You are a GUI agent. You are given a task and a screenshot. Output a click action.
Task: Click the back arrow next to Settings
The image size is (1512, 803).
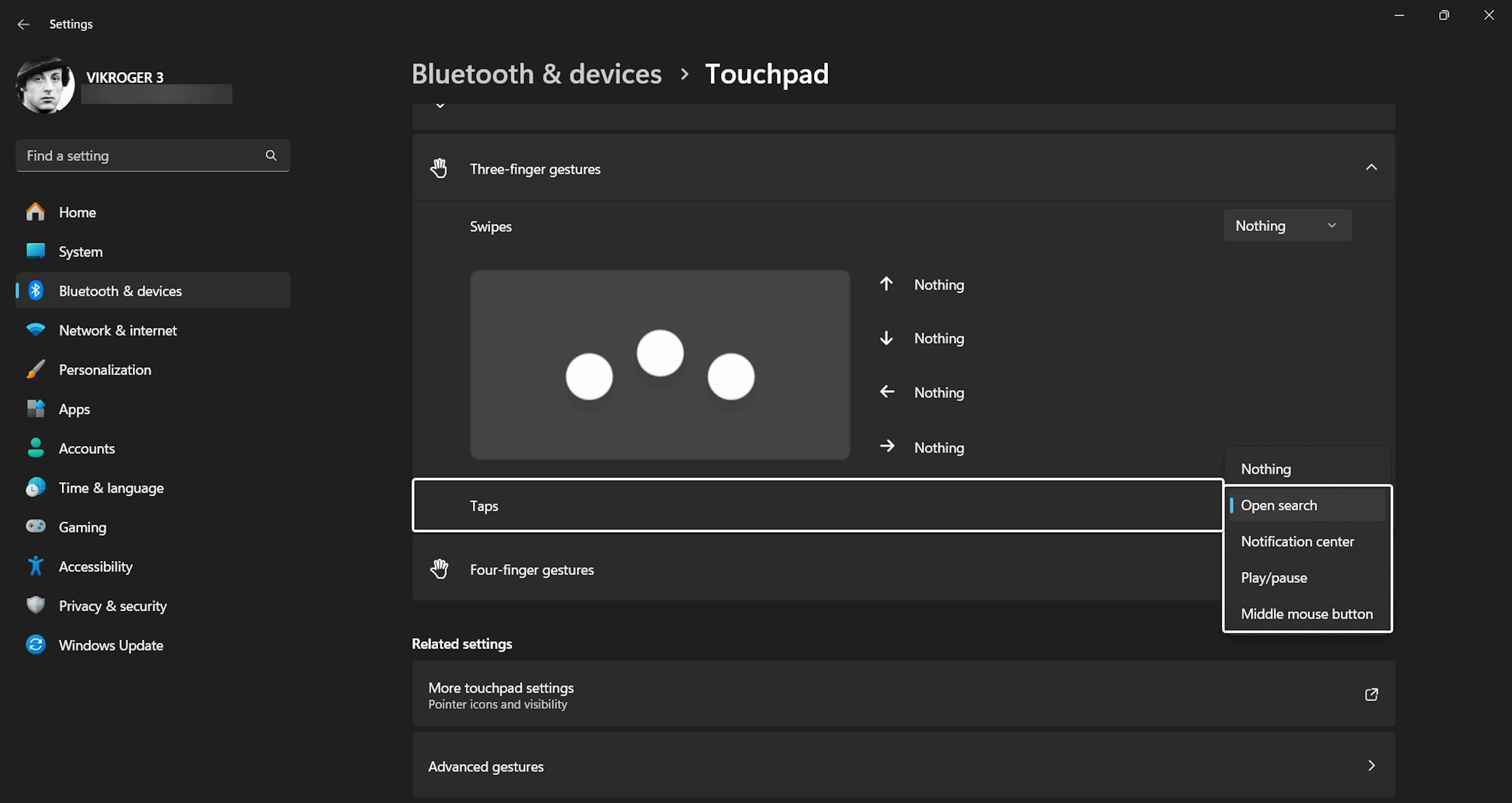(24, 24)
